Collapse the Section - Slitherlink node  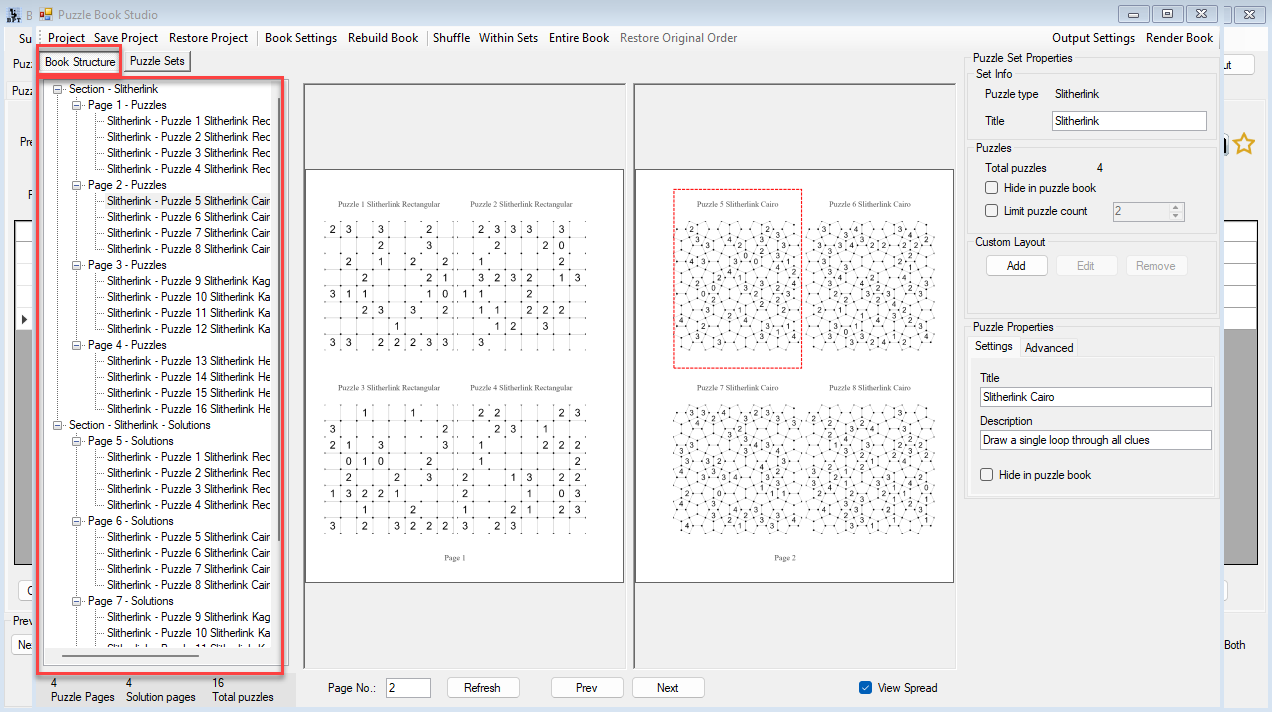point(58,89)
